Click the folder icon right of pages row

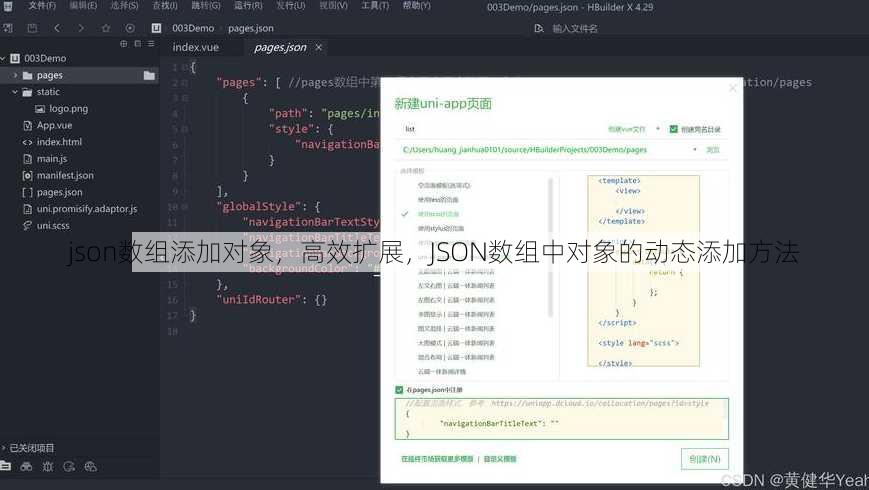tap(149, 75)
